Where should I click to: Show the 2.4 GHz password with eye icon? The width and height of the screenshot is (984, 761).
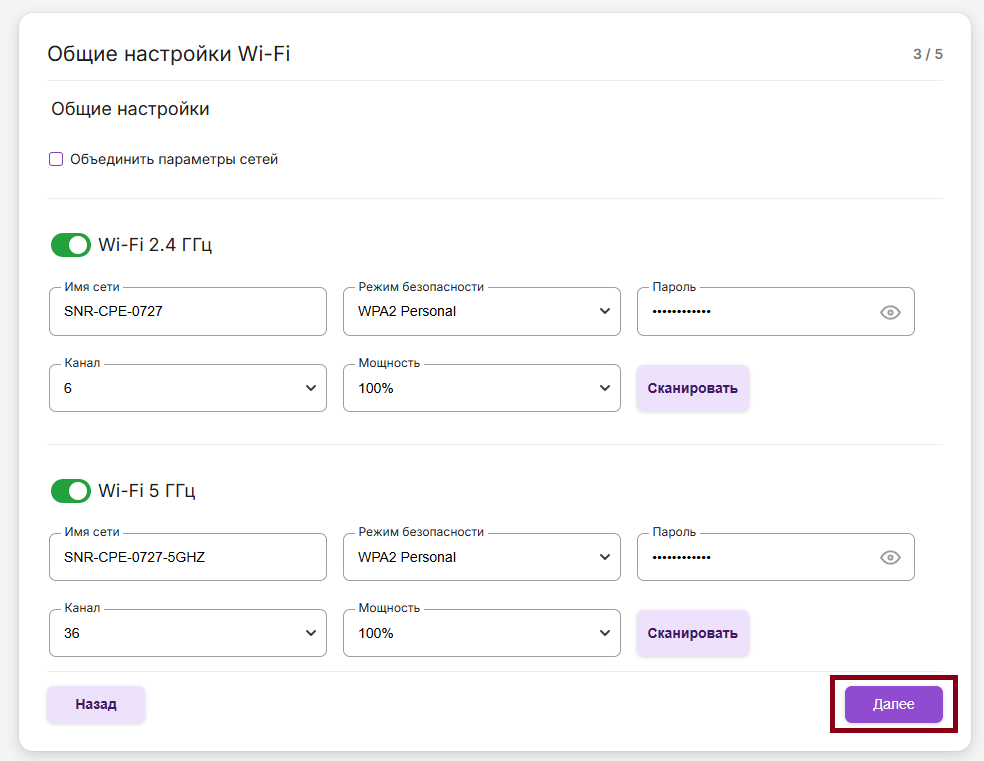890,312
